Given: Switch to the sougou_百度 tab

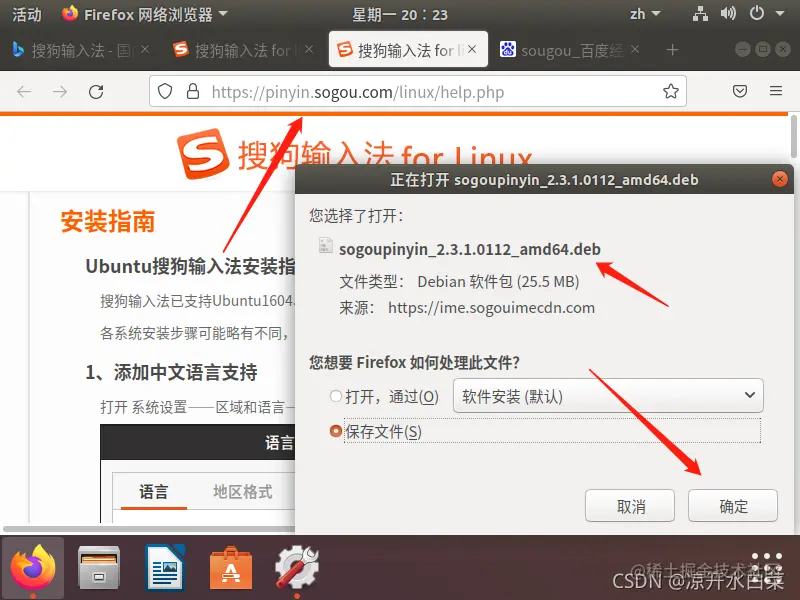Looking at the screenshot, I should click(570, 49).
